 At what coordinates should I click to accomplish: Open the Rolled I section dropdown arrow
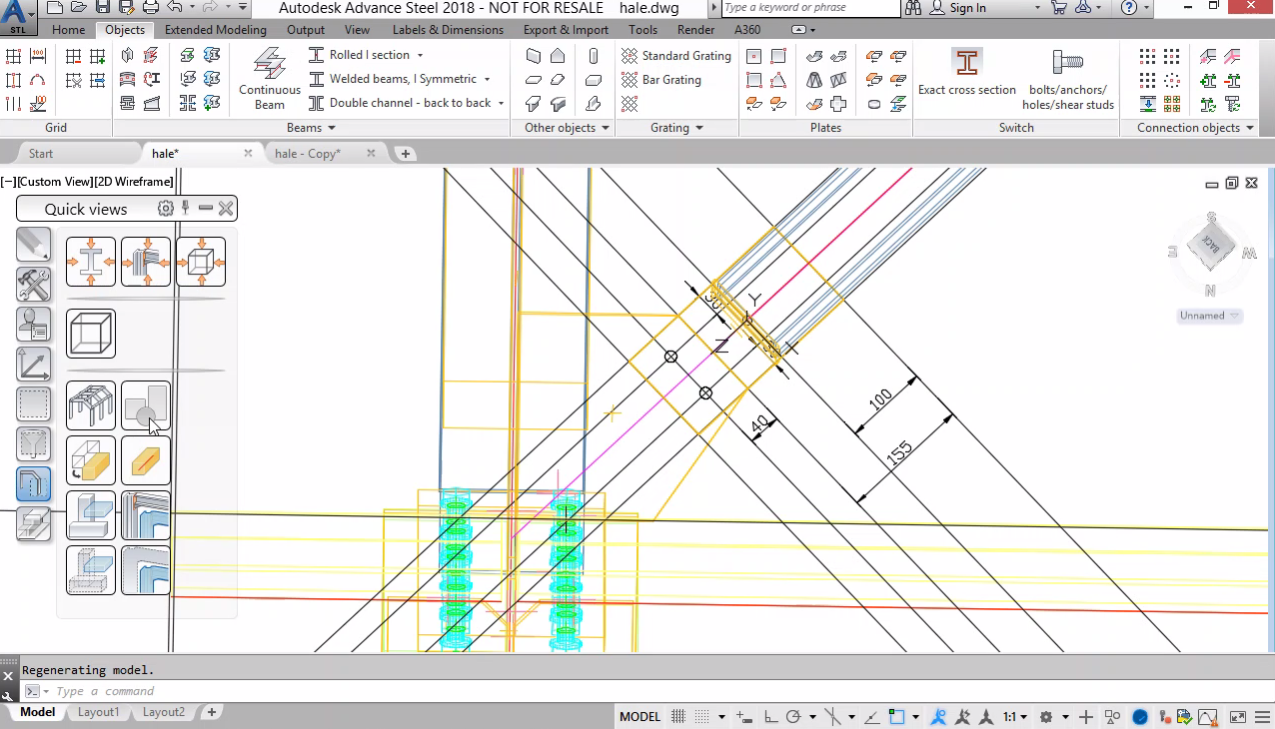420,55
